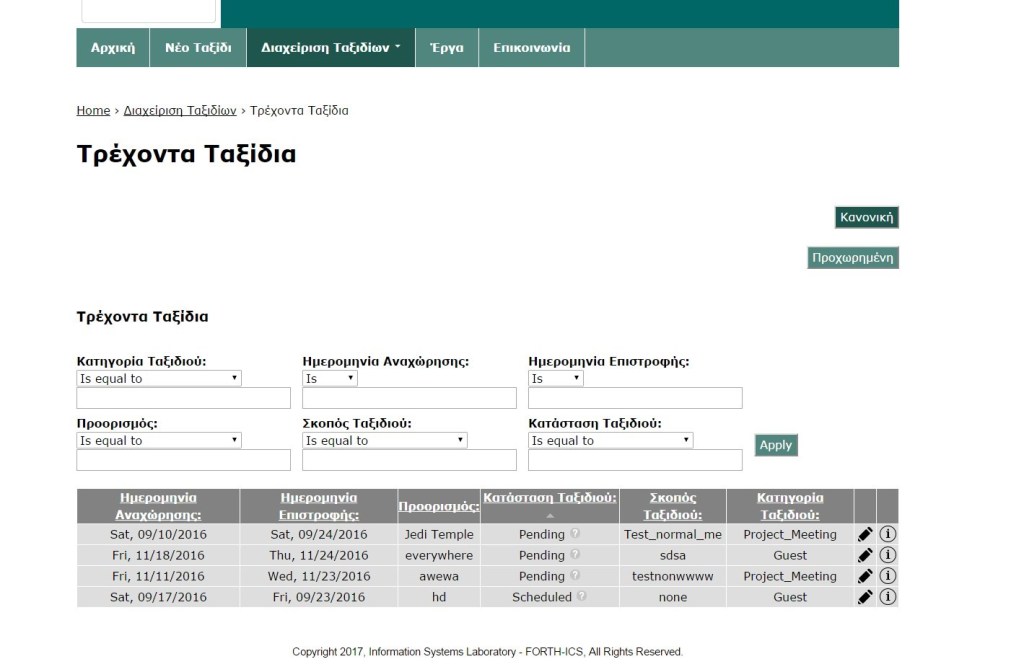Expand the Διαχείριση Ταξιδίων menu
Screen dimensions: 1024x672
point(330,48)
